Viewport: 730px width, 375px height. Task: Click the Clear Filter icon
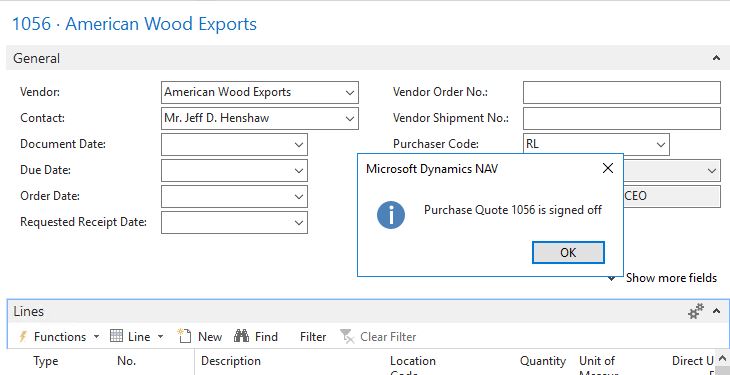pos(347,336)
